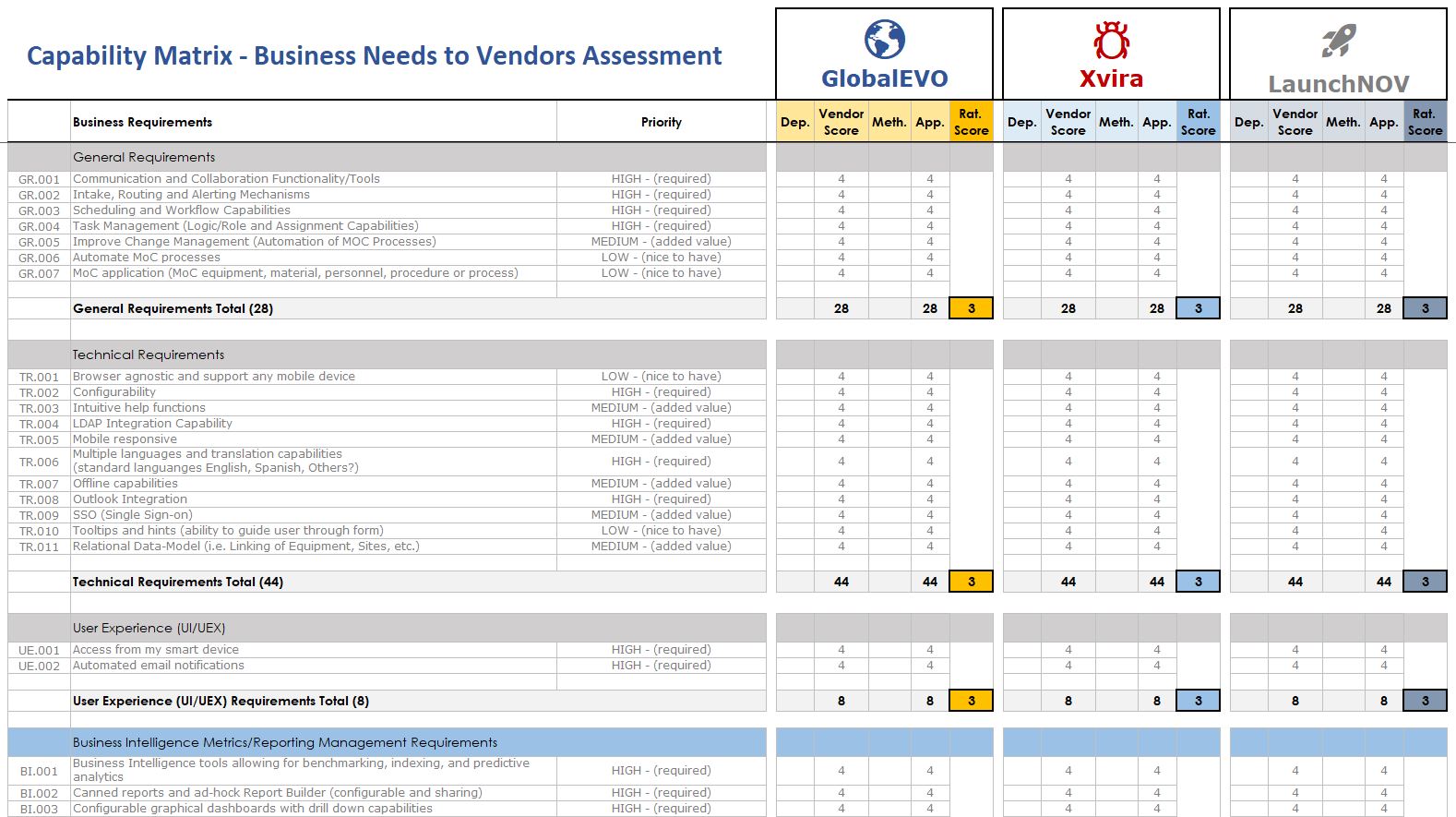This screenshot has width=1456, height=817.
Task: Click GlobalEVO Technical Requirements rating score cell
Action: [971, 582]
